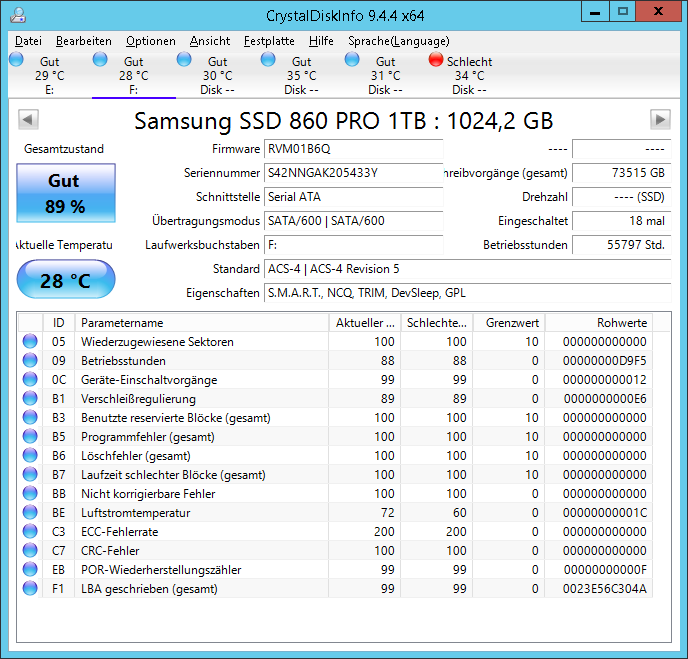Click status orb for Geräte-Einschaltvorgänge

click(x=30, y=380)
